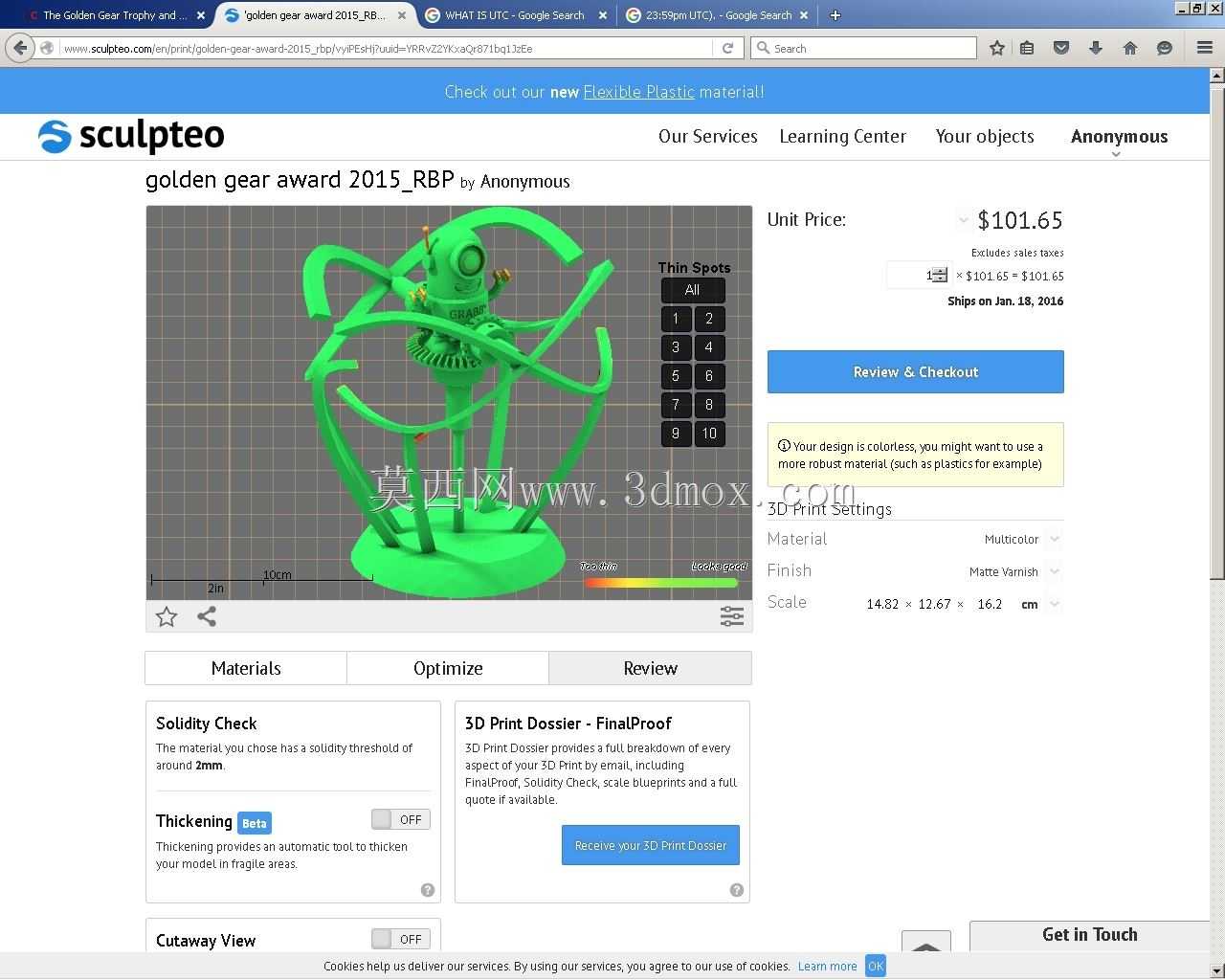
Task: Show thin spot number 4
Action: pyautogui.click(x=709, y=348)
